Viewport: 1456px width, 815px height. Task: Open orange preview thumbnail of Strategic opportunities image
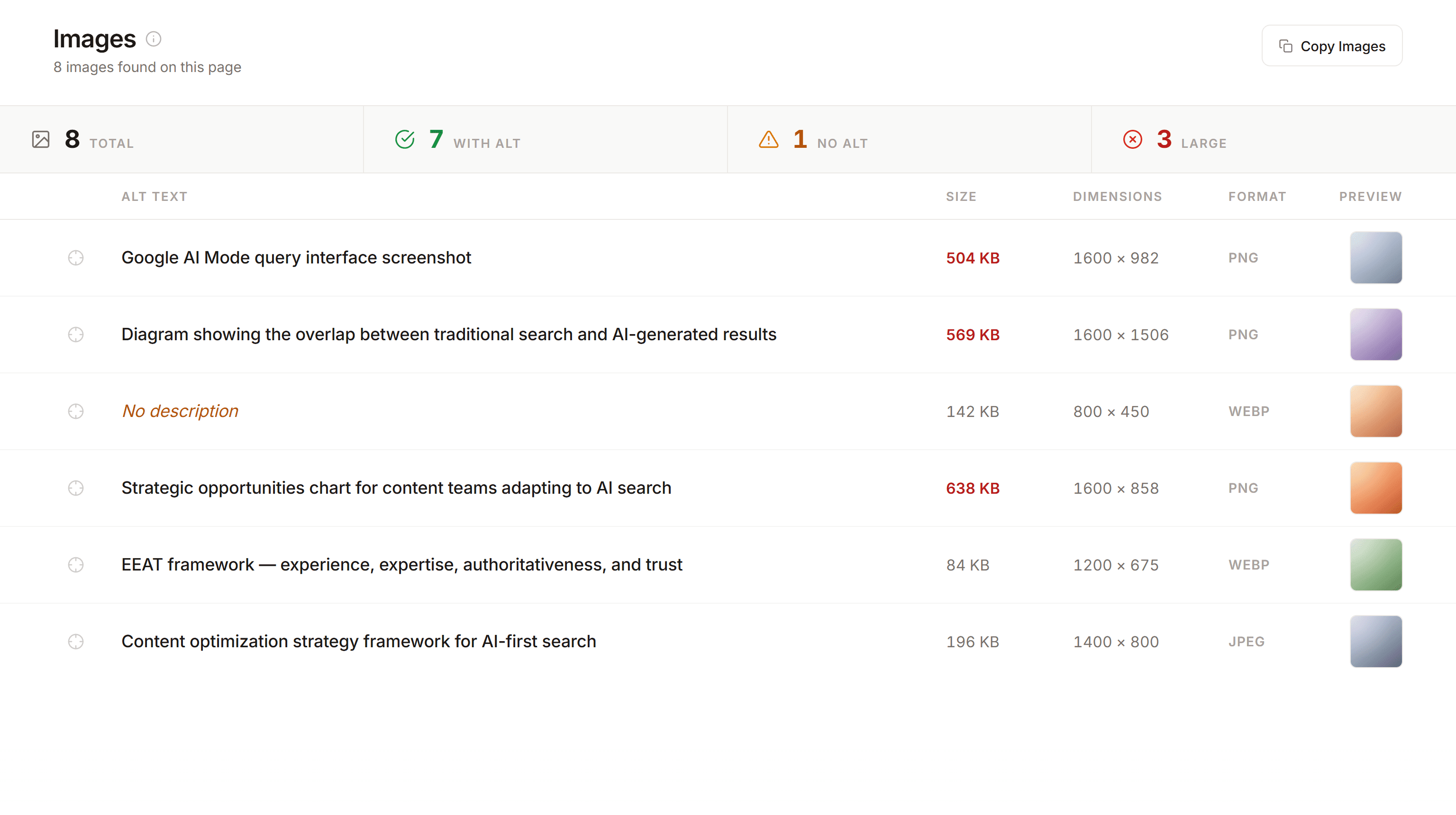pos(1376,489)
